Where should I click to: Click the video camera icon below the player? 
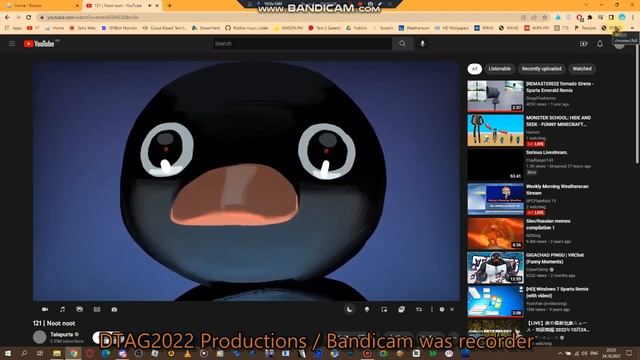tap(45, 309)
